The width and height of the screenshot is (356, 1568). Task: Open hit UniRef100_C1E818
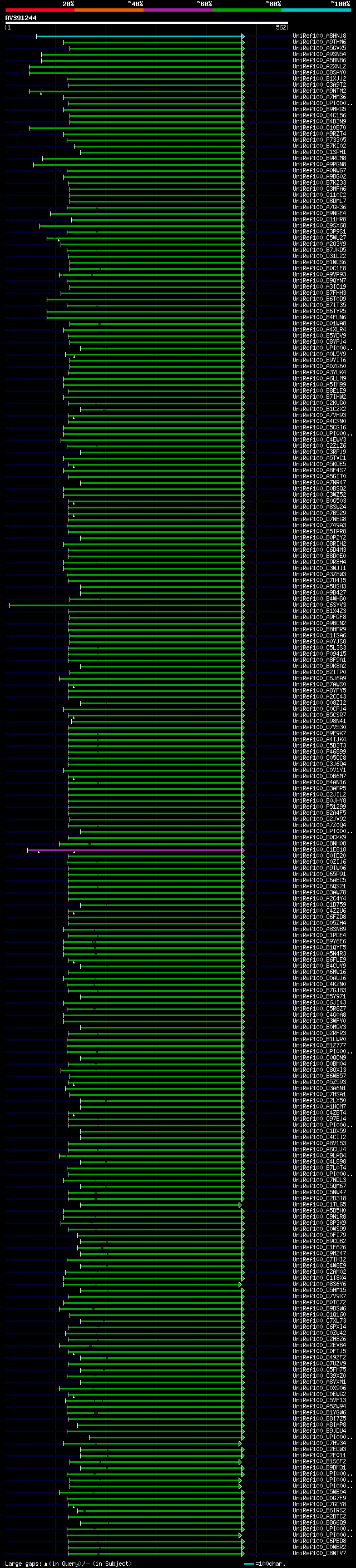[x=319, y=850]
